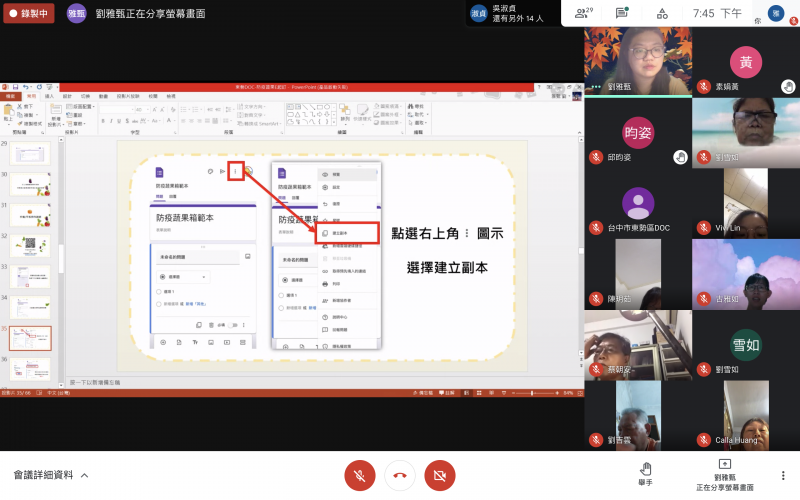Toggle Underline in PowerPoint font group
The image size is (800, 500).
click(x=119, y=121)
